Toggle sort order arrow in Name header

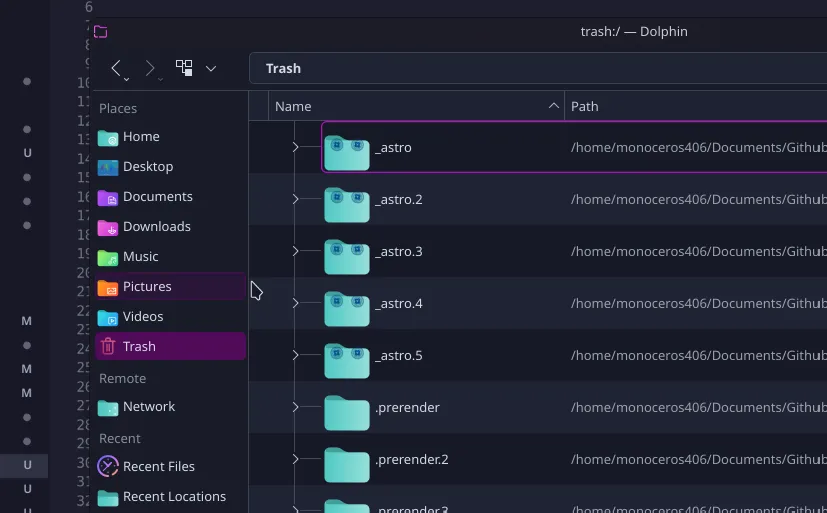[553, 105]
